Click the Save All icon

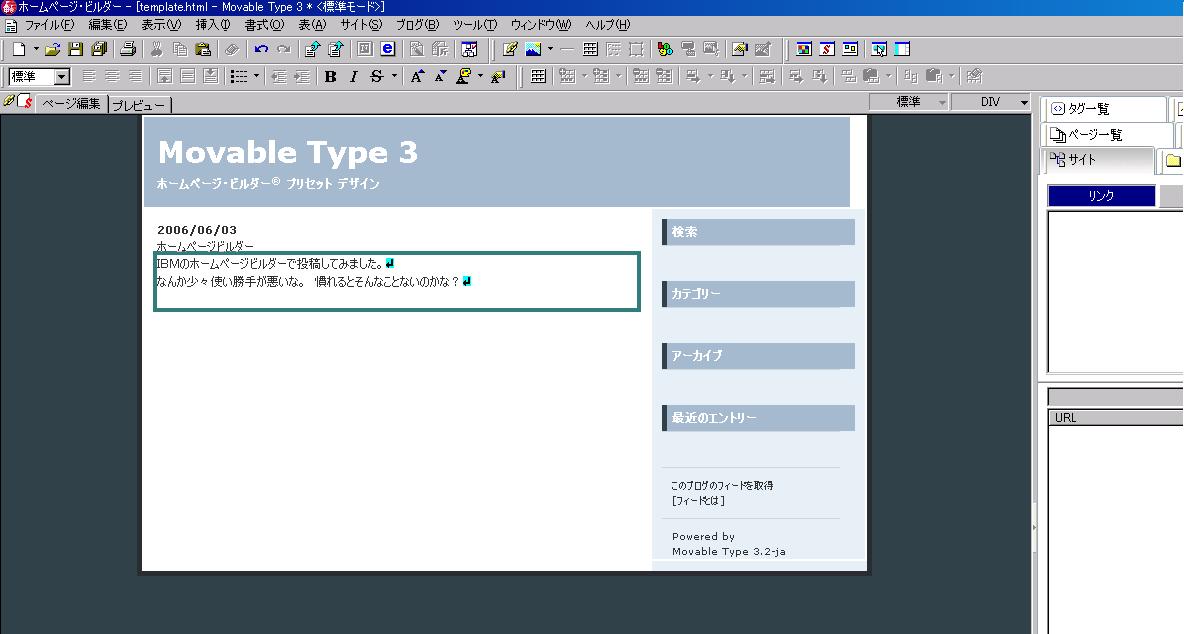point(99,50)
